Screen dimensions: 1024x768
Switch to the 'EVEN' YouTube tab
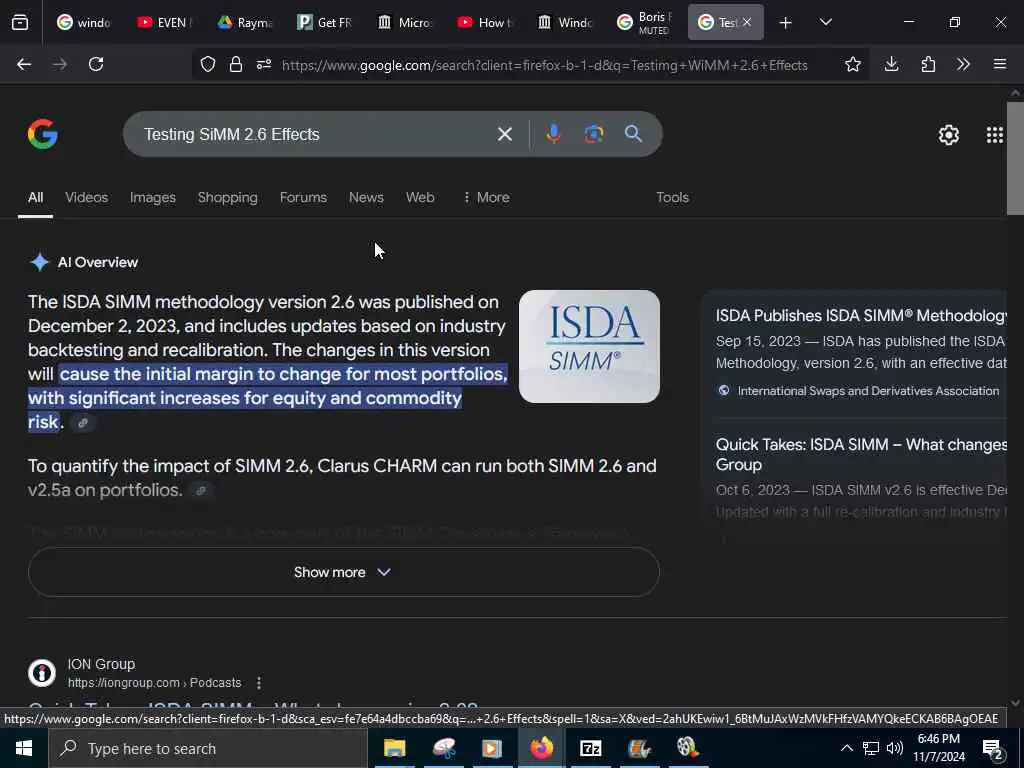click(165, 22)
